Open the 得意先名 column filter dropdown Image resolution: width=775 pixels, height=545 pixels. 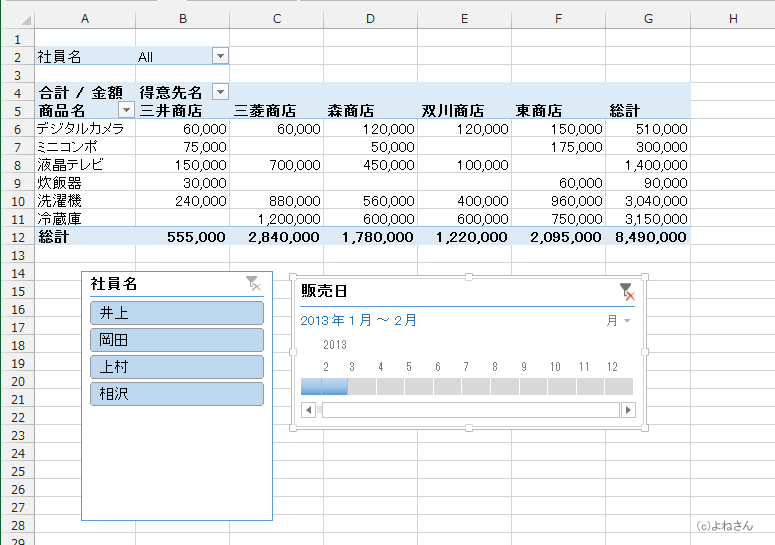(x=220, y=91)
